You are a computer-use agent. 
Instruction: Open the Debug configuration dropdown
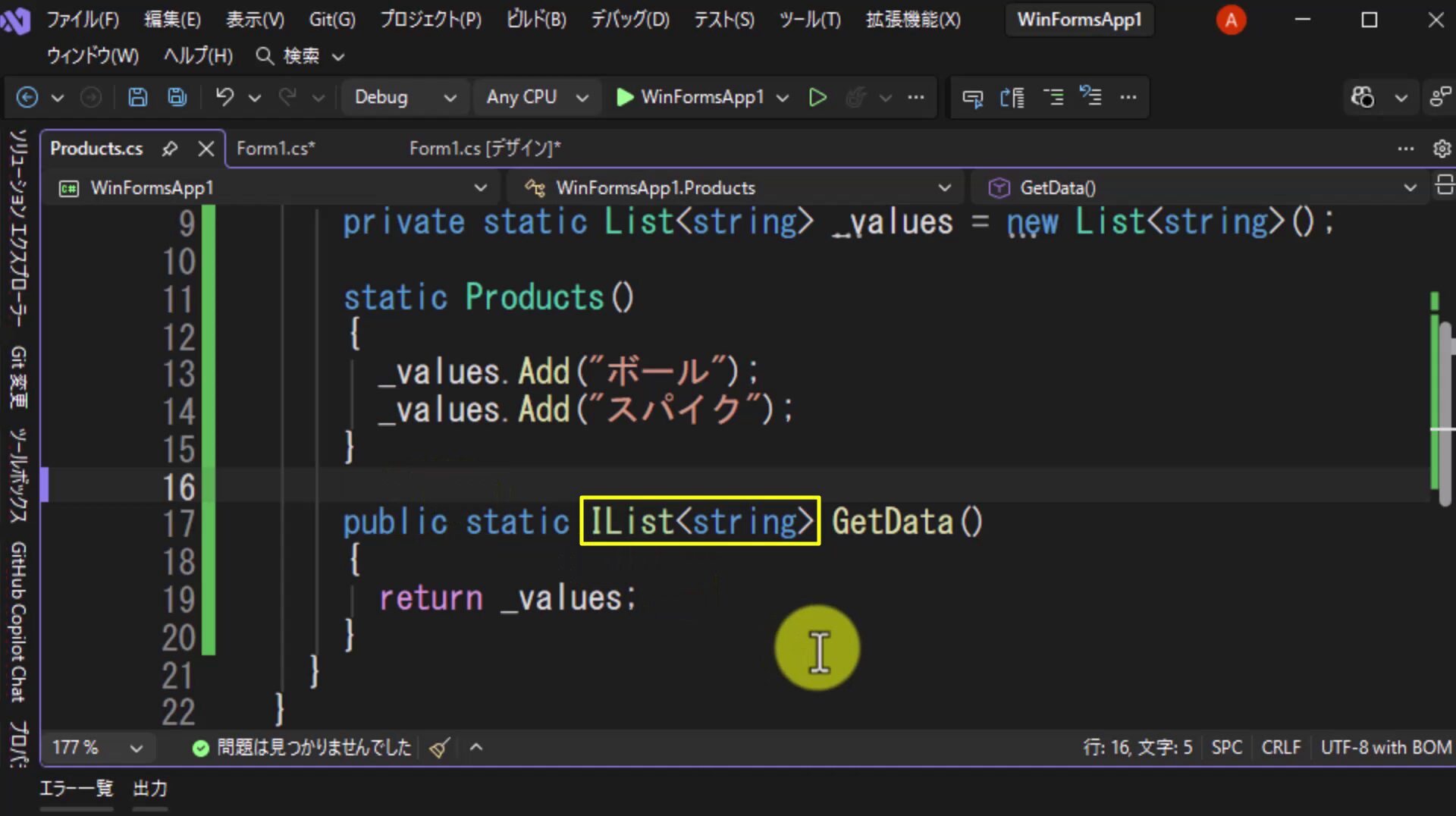(404, 97)
